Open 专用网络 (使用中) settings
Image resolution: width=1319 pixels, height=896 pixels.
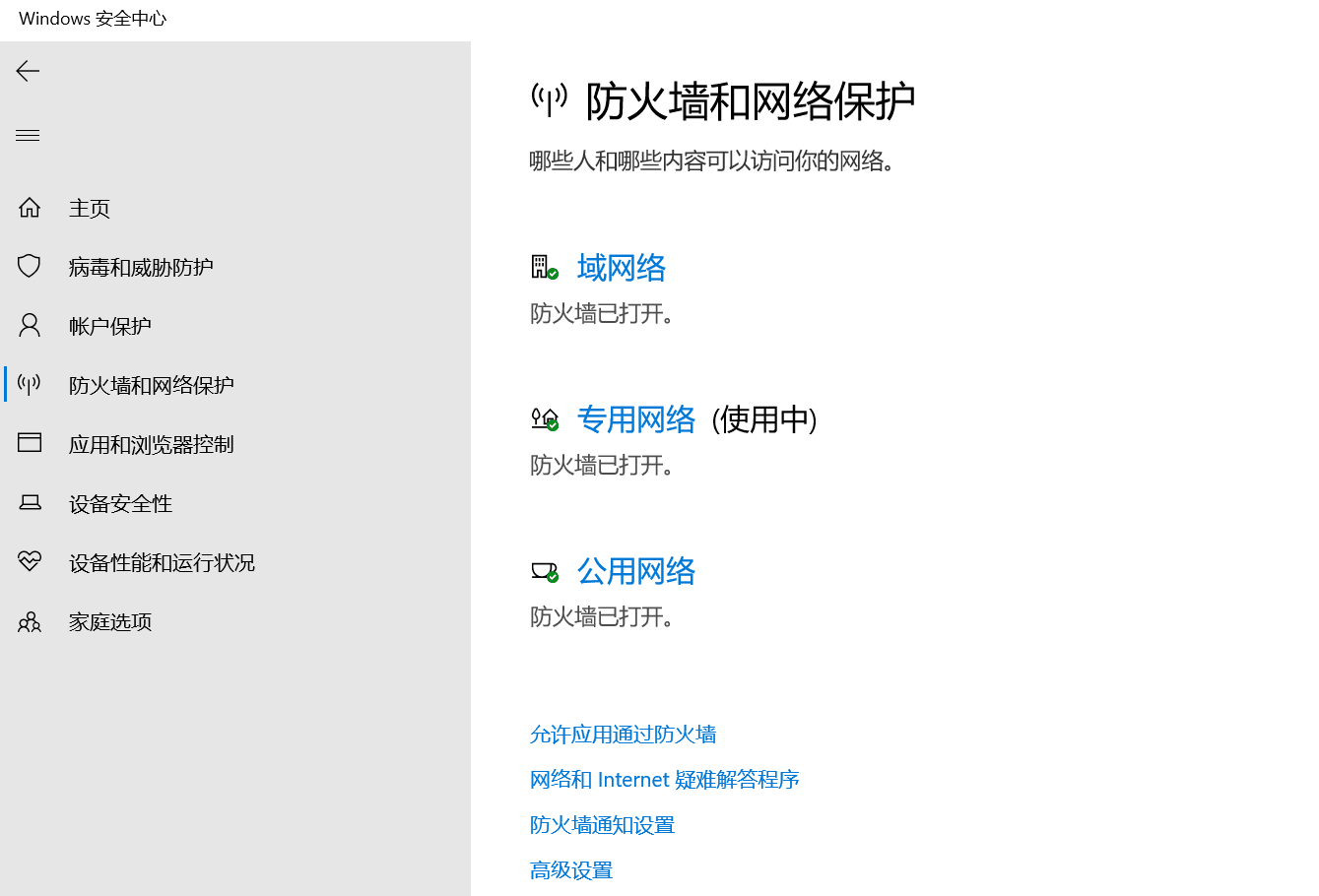636,419
